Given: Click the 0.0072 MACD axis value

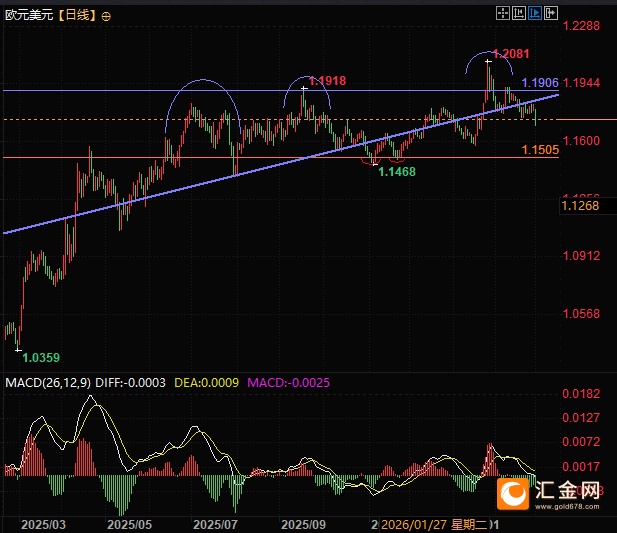Looking at the screenshot, I should [x=581, y=442].
